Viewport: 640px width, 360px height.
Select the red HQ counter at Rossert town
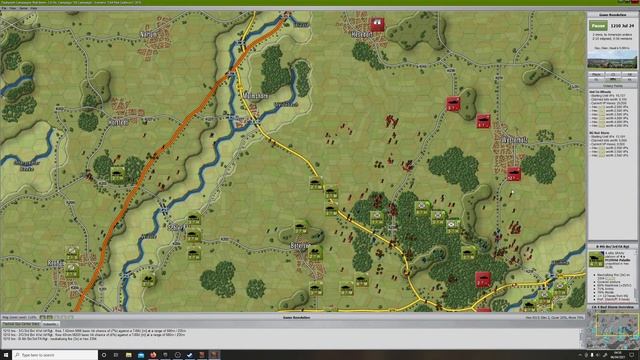(x=377, y=24)
